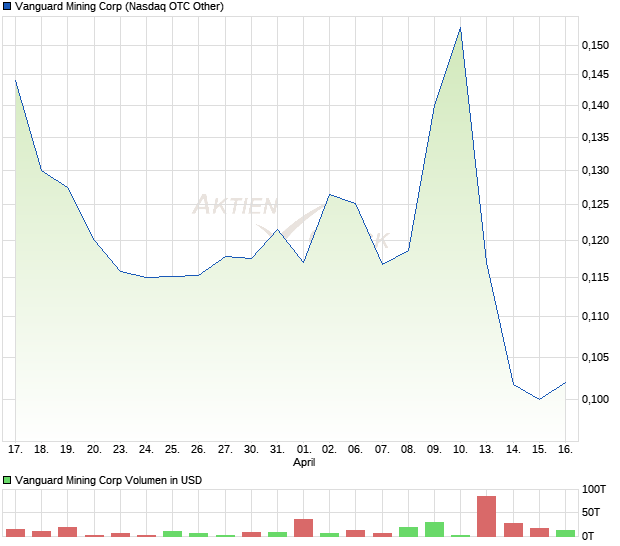This screenshot has width=620, height=546.
Task: Click the '09.' date label on the date axis
Action: click(x=434, y=449)
